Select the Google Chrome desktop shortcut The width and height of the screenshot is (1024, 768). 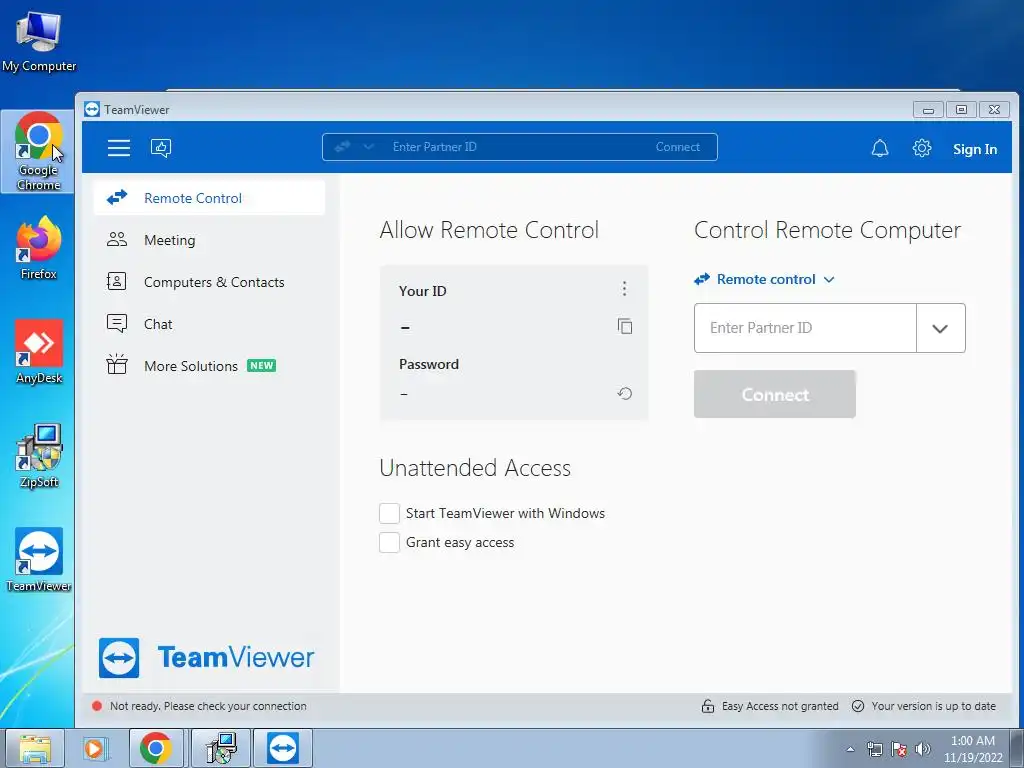(x=39, y=152)
